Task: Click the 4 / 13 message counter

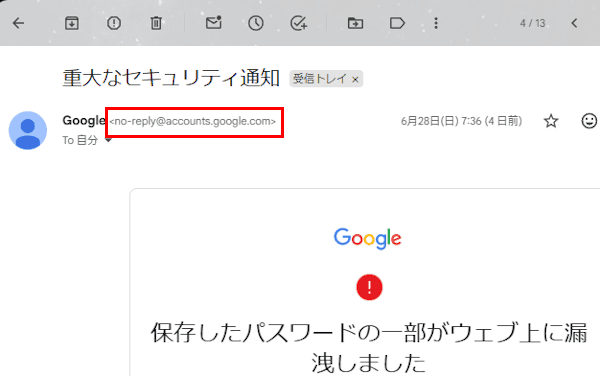Action: click(x=532, y=23)
